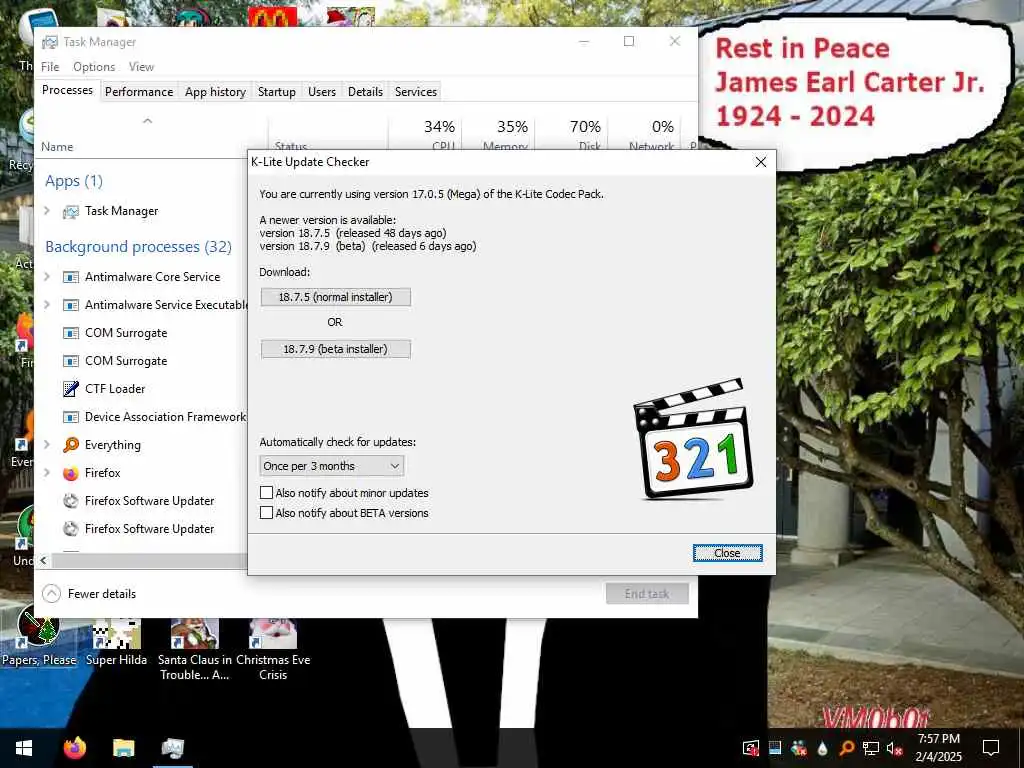Click the Media Player Classic 321 logo

point(693,439)
